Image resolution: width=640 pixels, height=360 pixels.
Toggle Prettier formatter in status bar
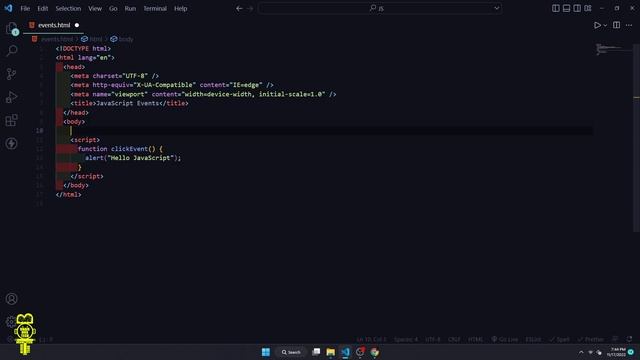click(x=591, y=339)
